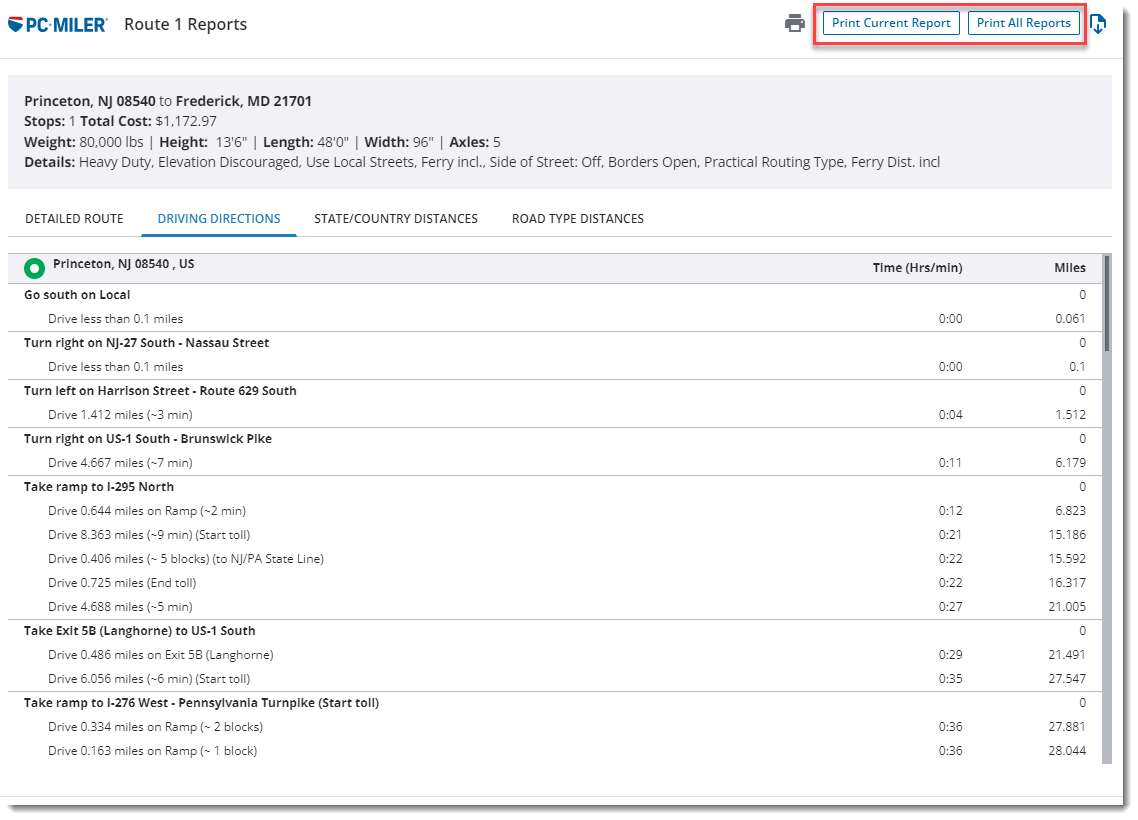Select the Go south on Local step

(77, 295)
